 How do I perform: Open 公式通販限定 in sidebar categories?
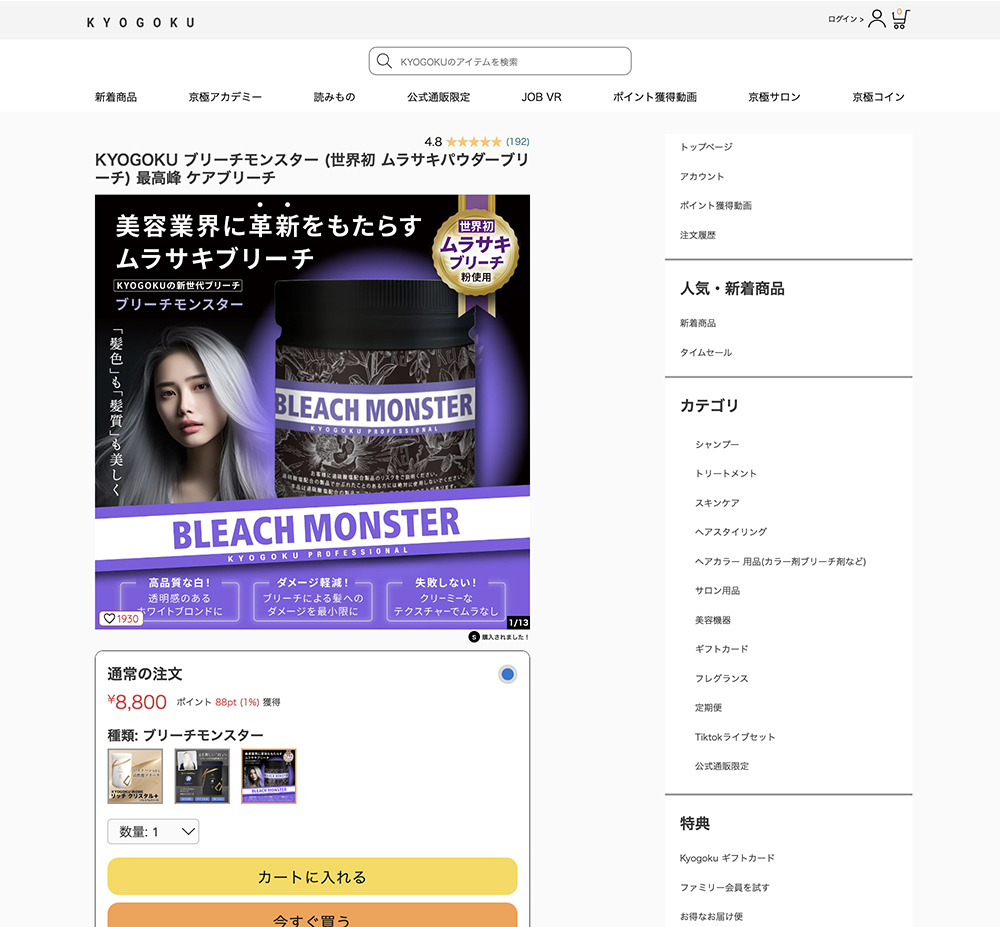coord(722,766)
